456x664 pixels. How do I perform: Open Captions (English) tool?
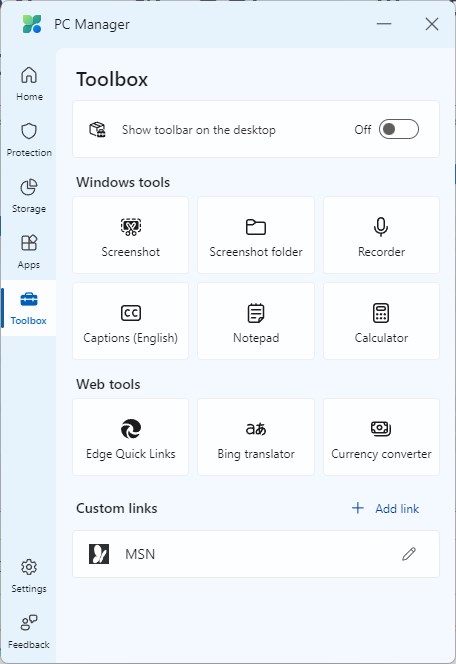tap(130, 321)
